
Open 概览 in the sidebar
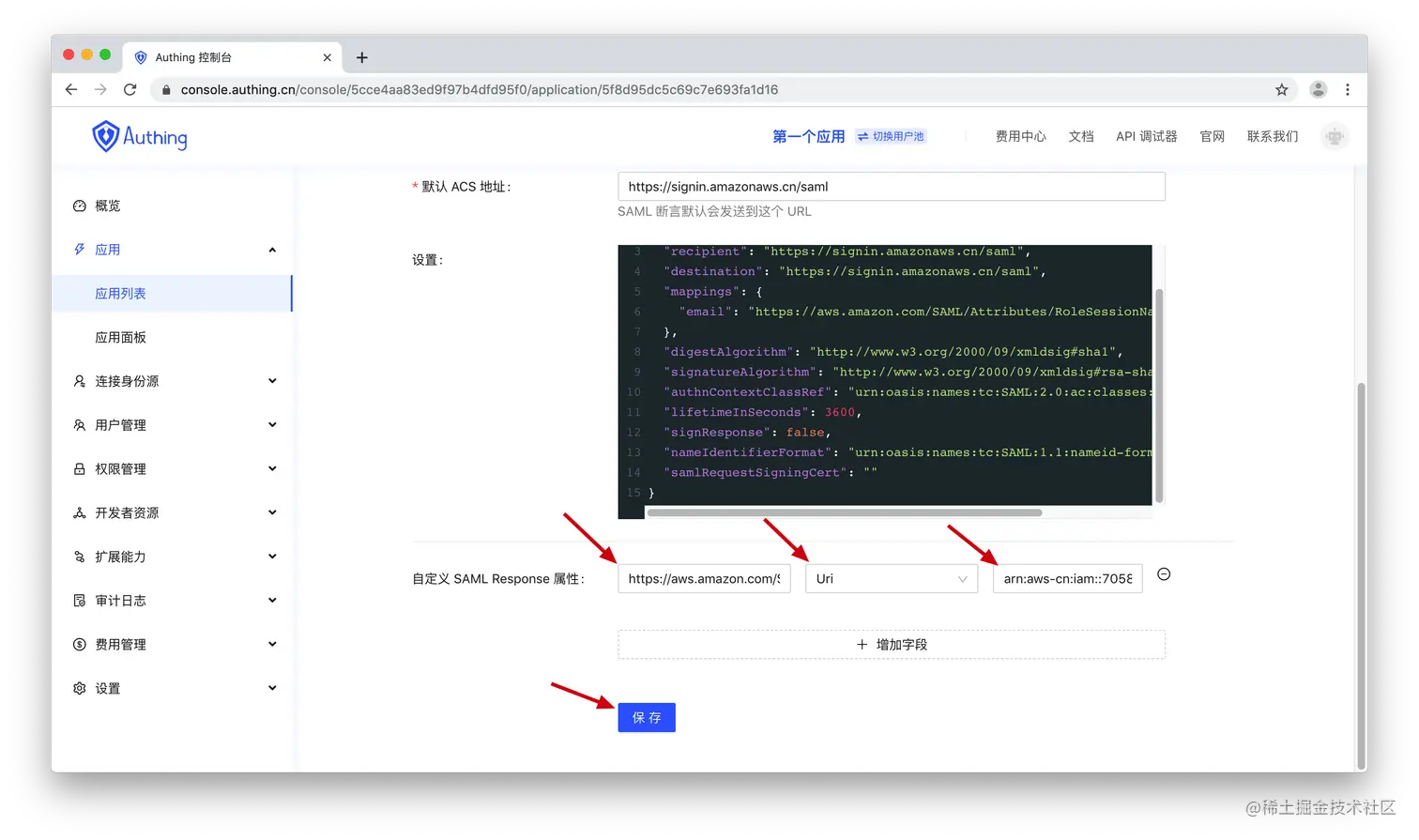coord(107,206)
